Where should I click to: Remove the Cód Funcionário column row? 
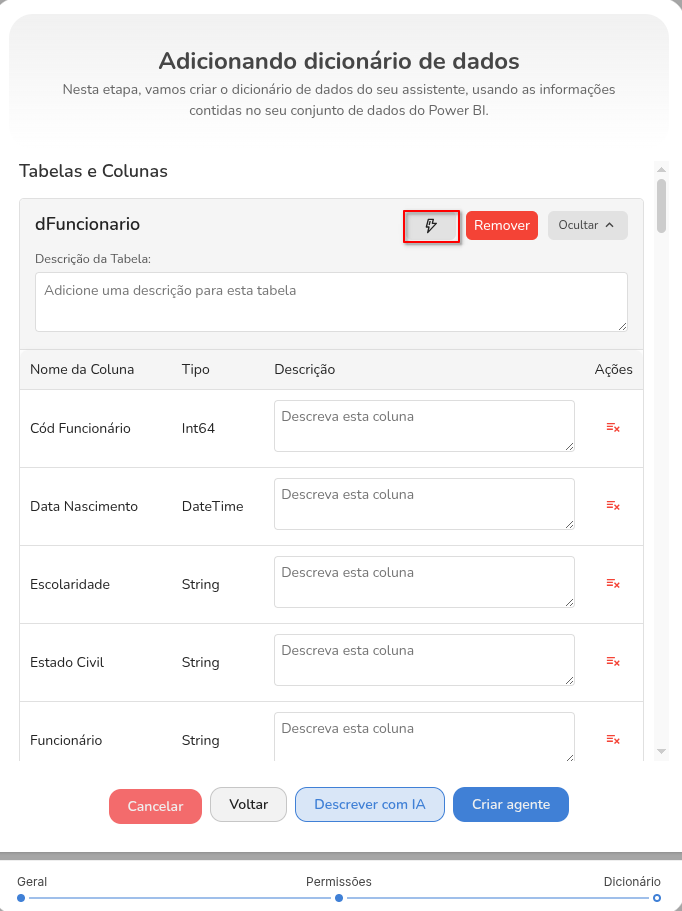pyautogui.click(x=613, y=428)
